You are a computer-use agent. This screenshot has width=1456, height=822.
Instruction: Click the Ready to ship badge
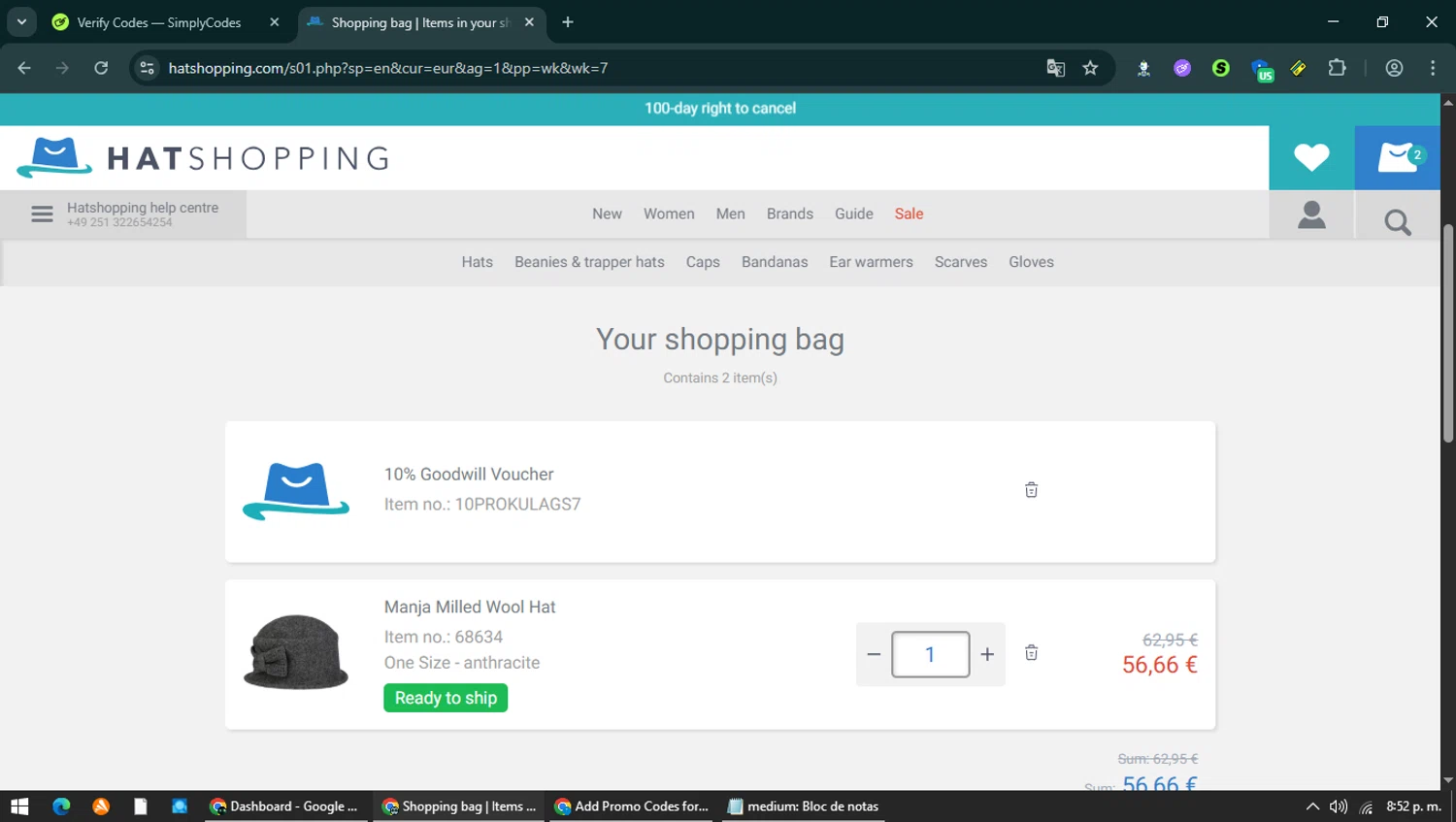coord(446,698)
